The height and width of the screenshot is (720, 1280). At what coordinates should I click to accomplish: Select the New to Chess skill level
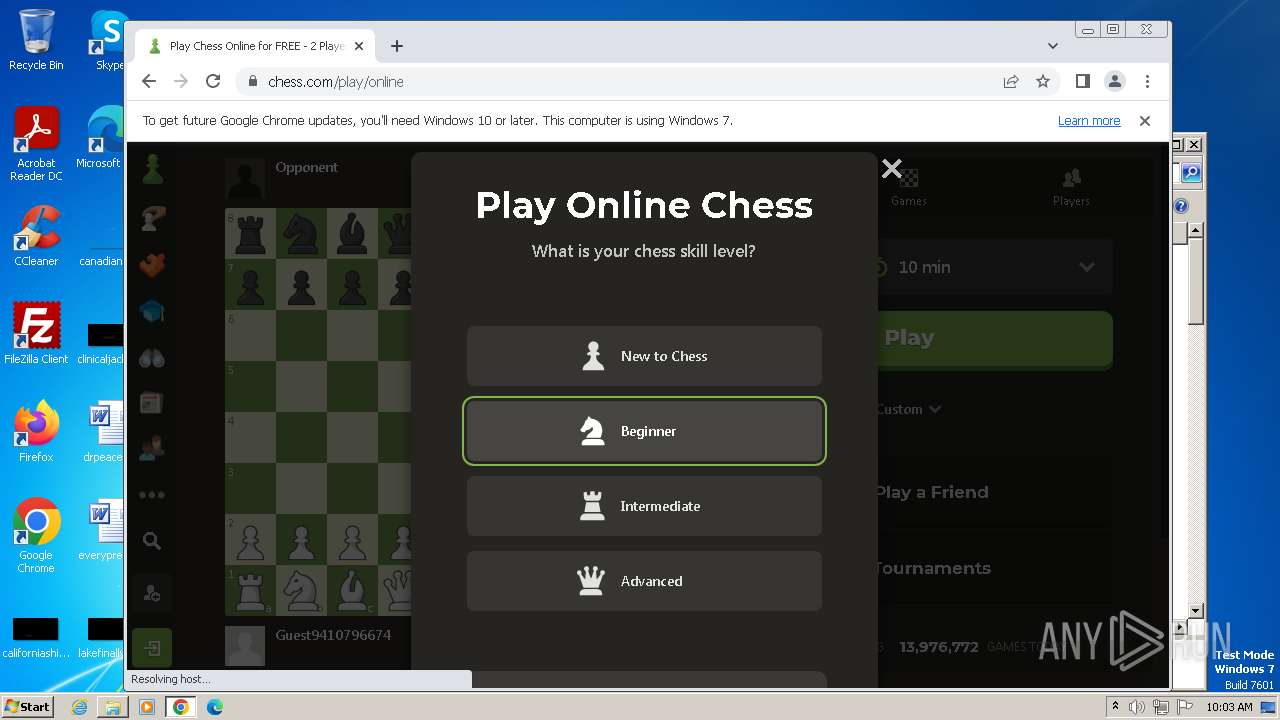644,356
